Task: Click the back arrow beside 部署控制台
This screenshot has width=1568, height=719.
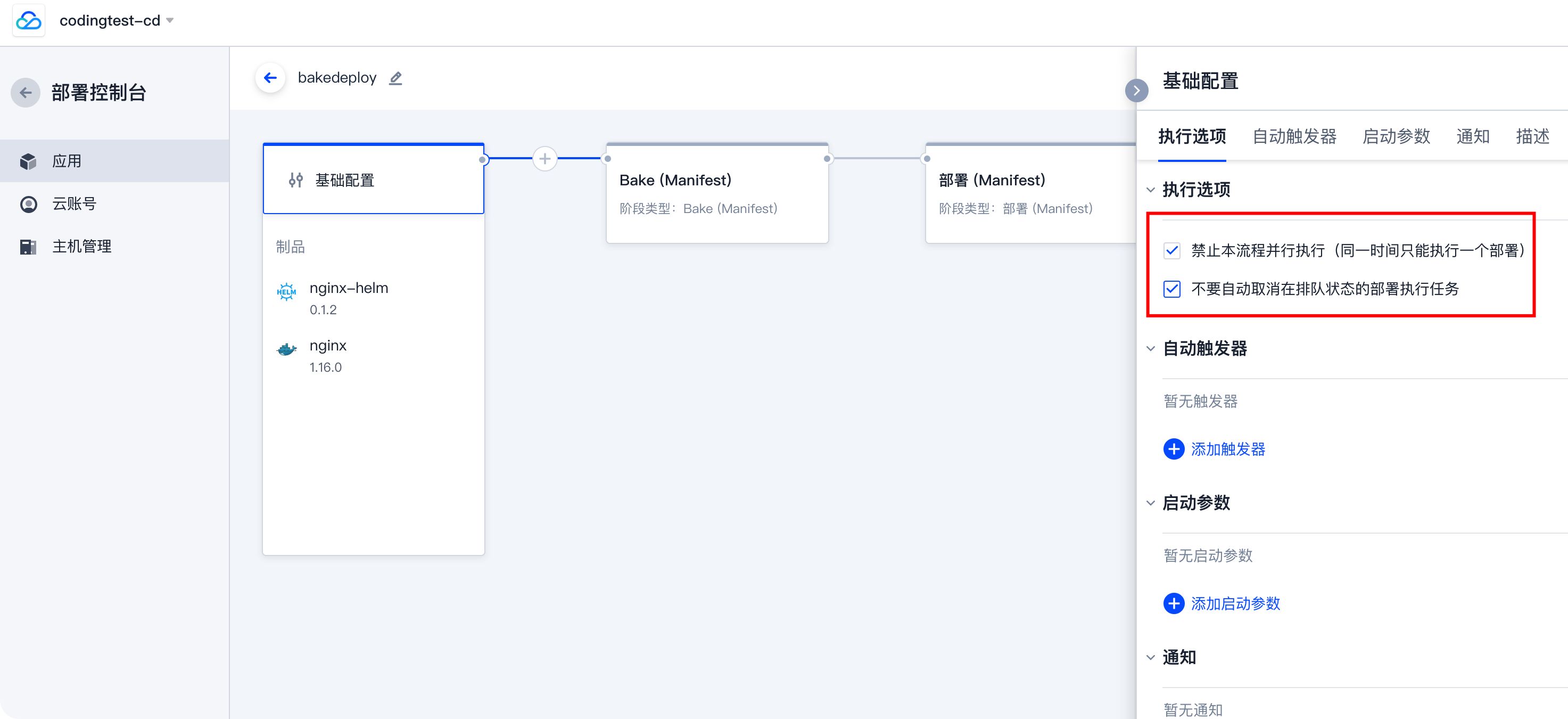Action: click(26, 93)
